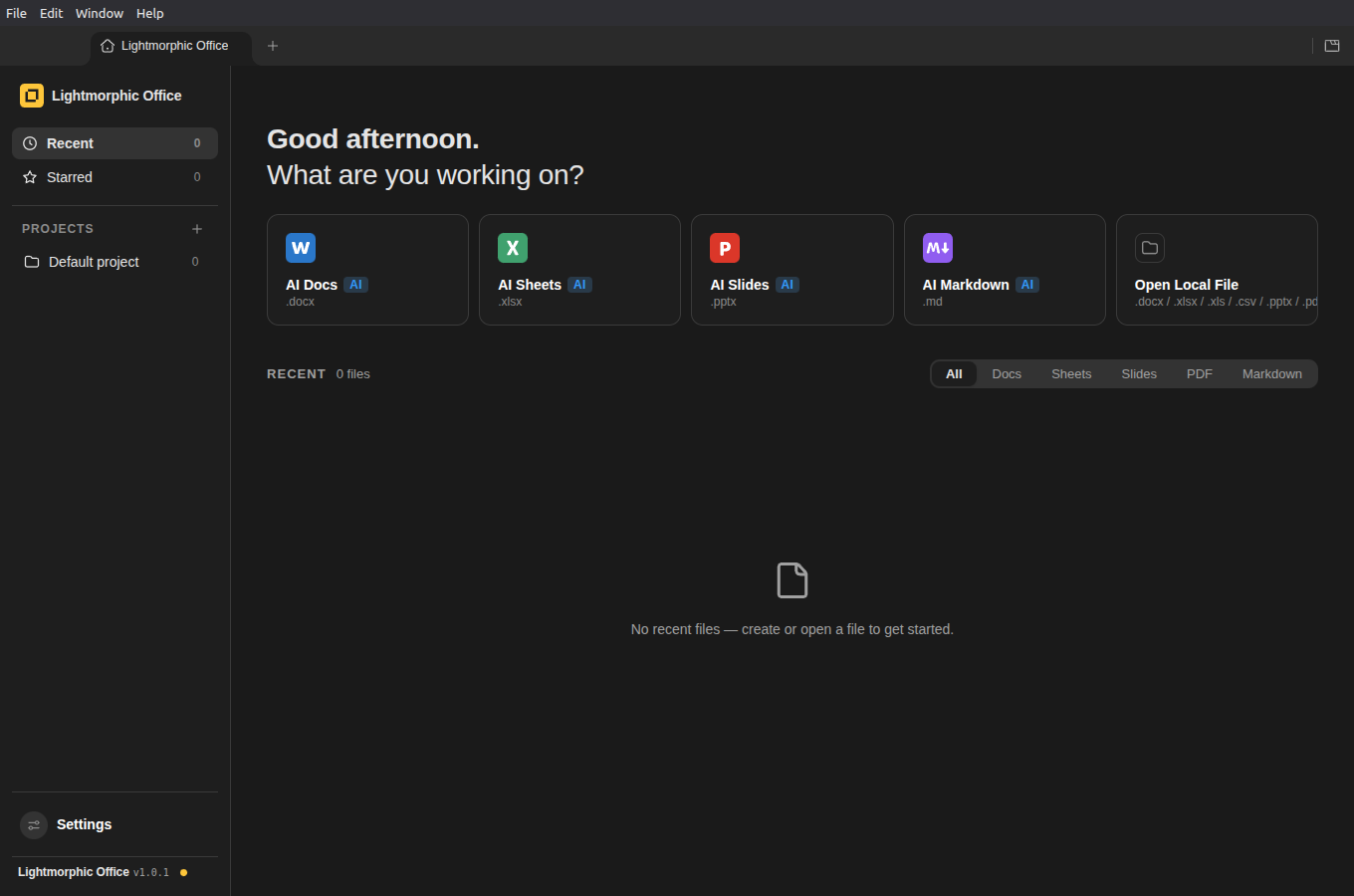Open Default project in sidebar
Viewport: 1354px width, 896px height.
pos(114,262)
